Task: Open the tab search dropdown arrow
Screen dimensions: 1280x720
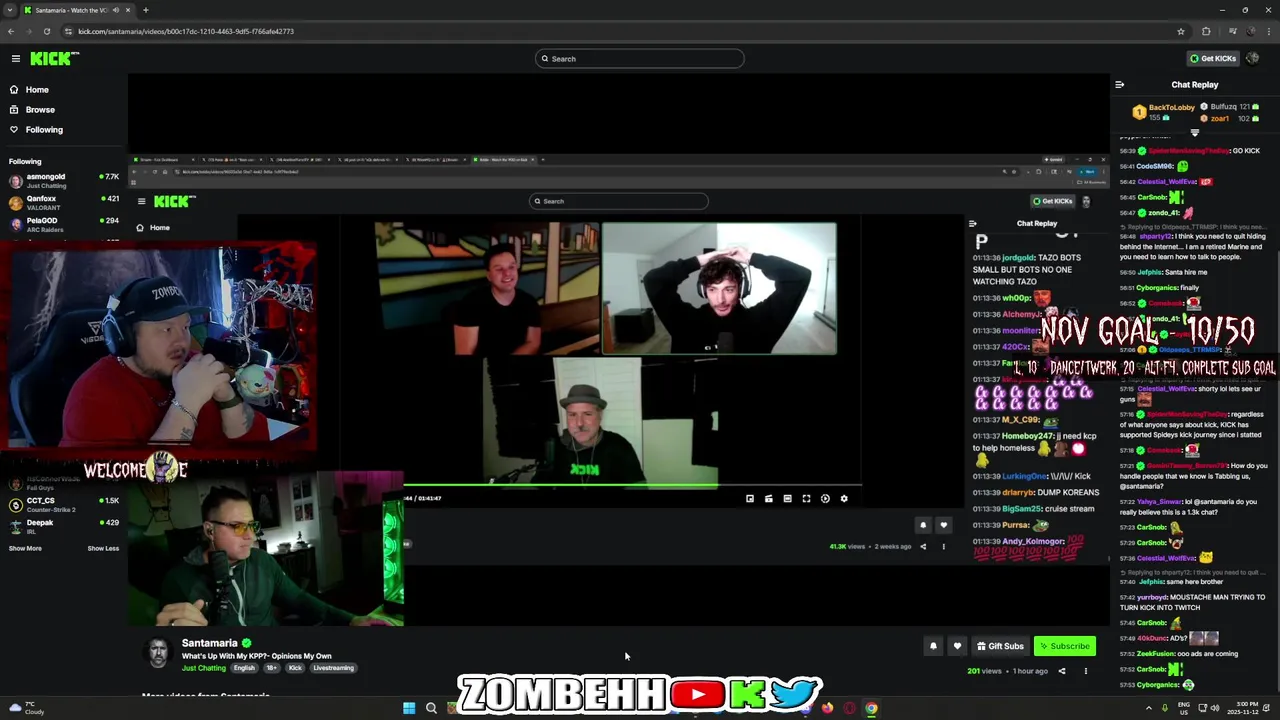Action: tap(9, 10)
